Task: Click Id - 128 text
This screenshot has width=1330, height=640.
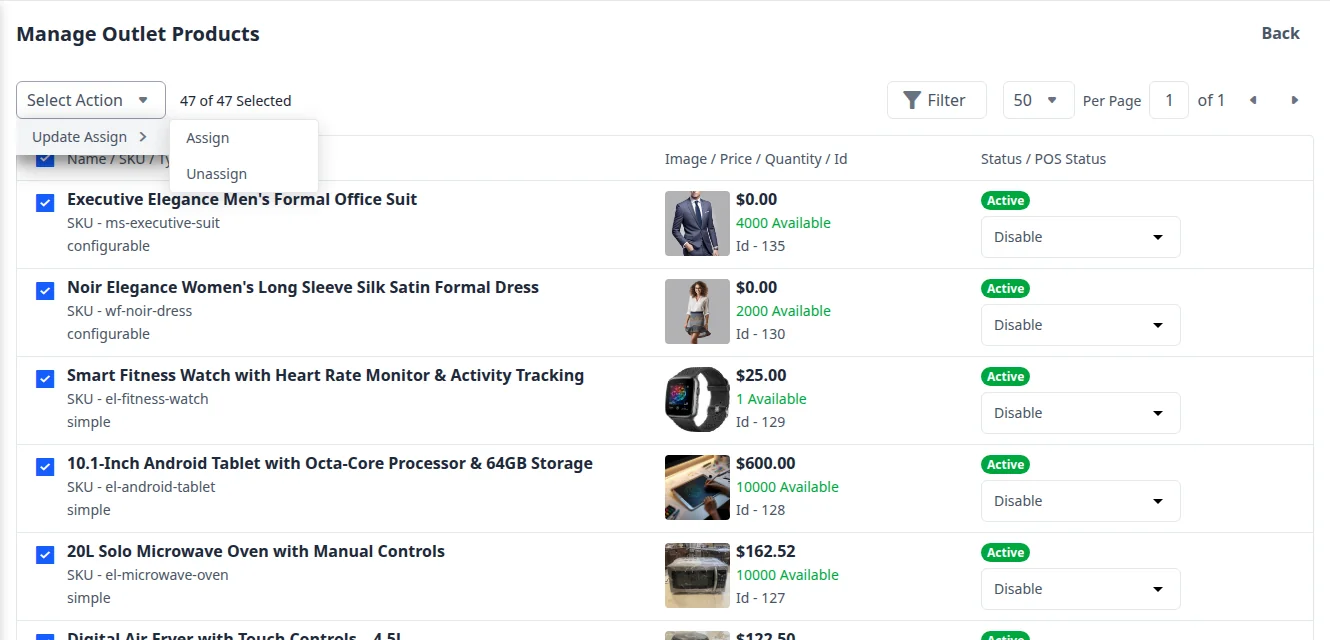Action: 761,510
